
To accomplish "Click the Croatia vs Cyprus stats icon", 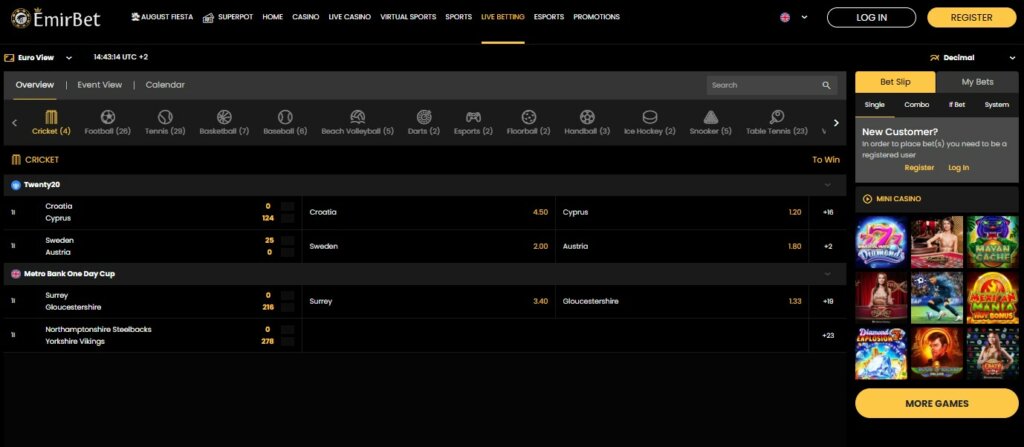I will click(x=12, y=212).
